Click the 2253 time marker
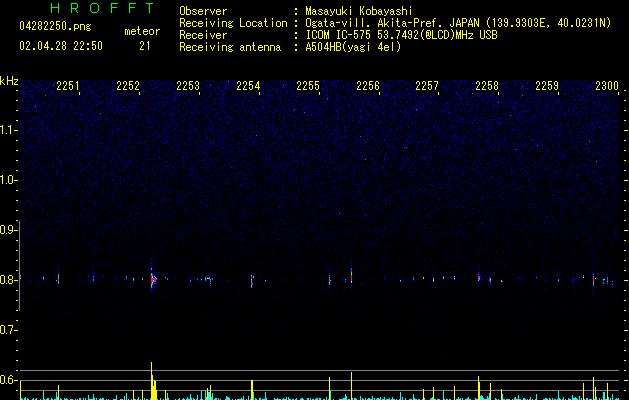This screenshot has height=400, width=629. [188, 85]
